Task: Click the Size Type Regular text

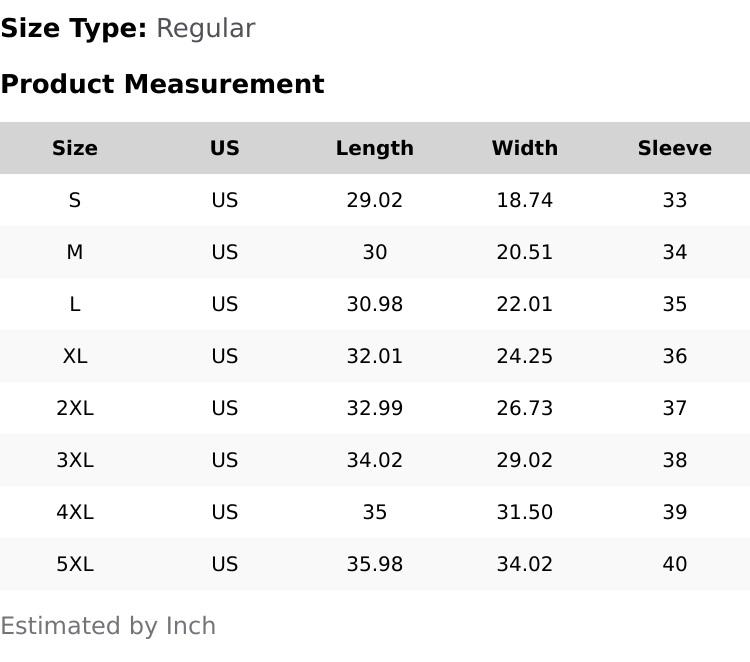Action: [128, 28]
